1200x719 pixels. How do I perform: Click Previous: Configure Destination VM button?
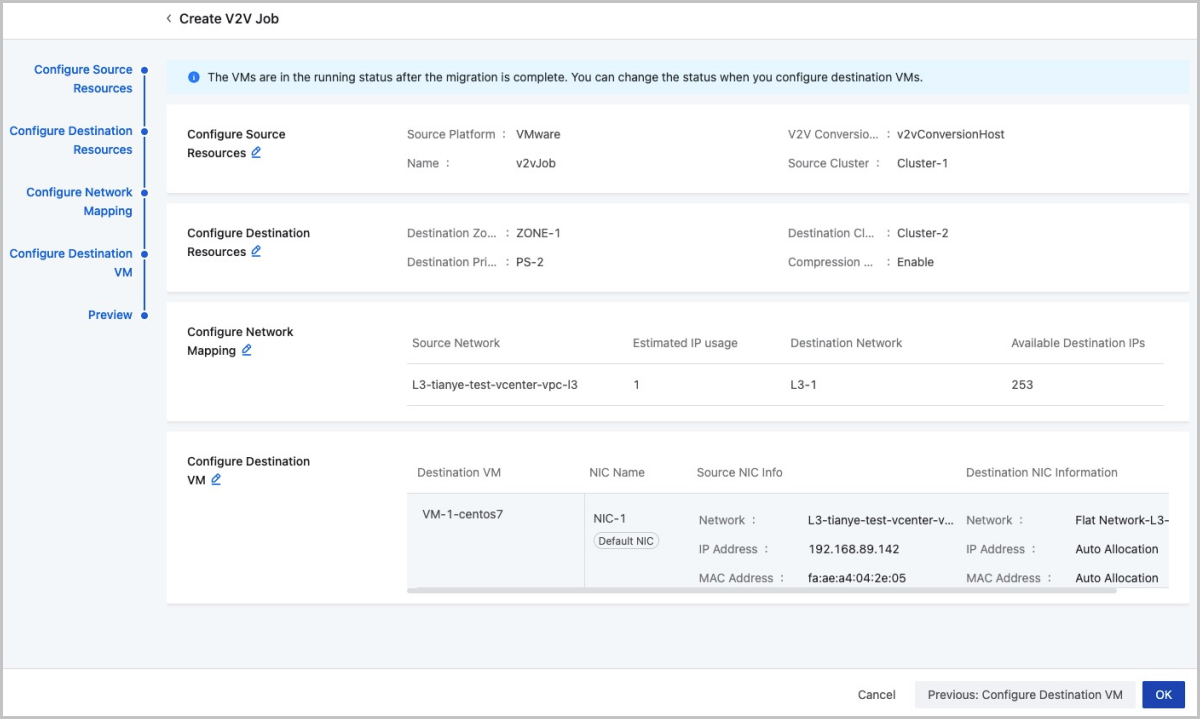[1025, 695]
